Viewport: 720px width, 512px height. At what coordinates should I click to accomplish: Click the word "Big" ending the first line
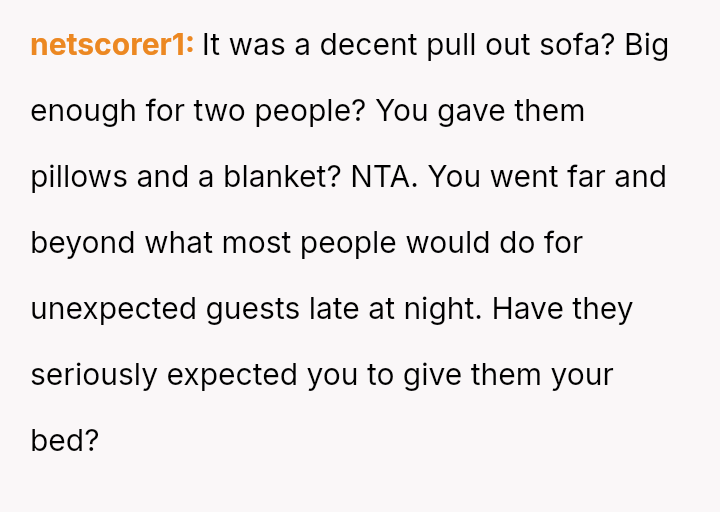pos(647,46)
